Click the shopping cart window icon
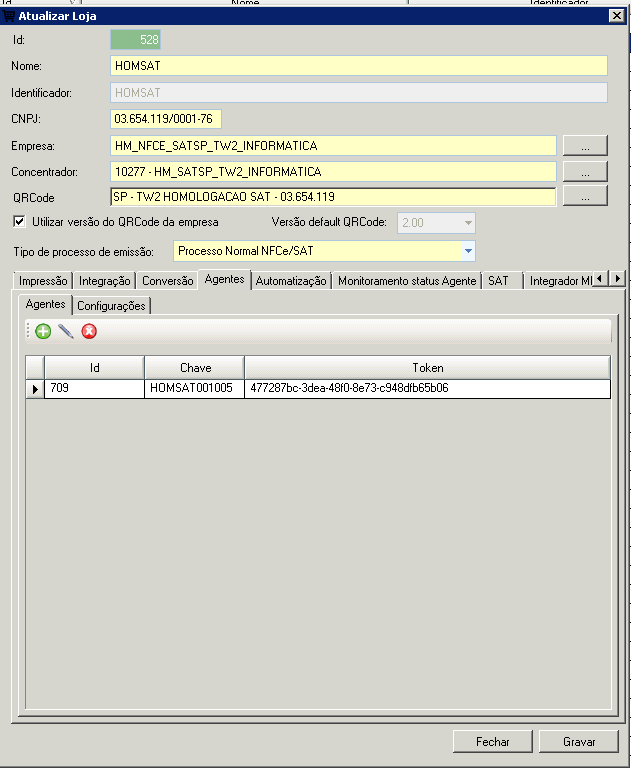 point(9,16)
